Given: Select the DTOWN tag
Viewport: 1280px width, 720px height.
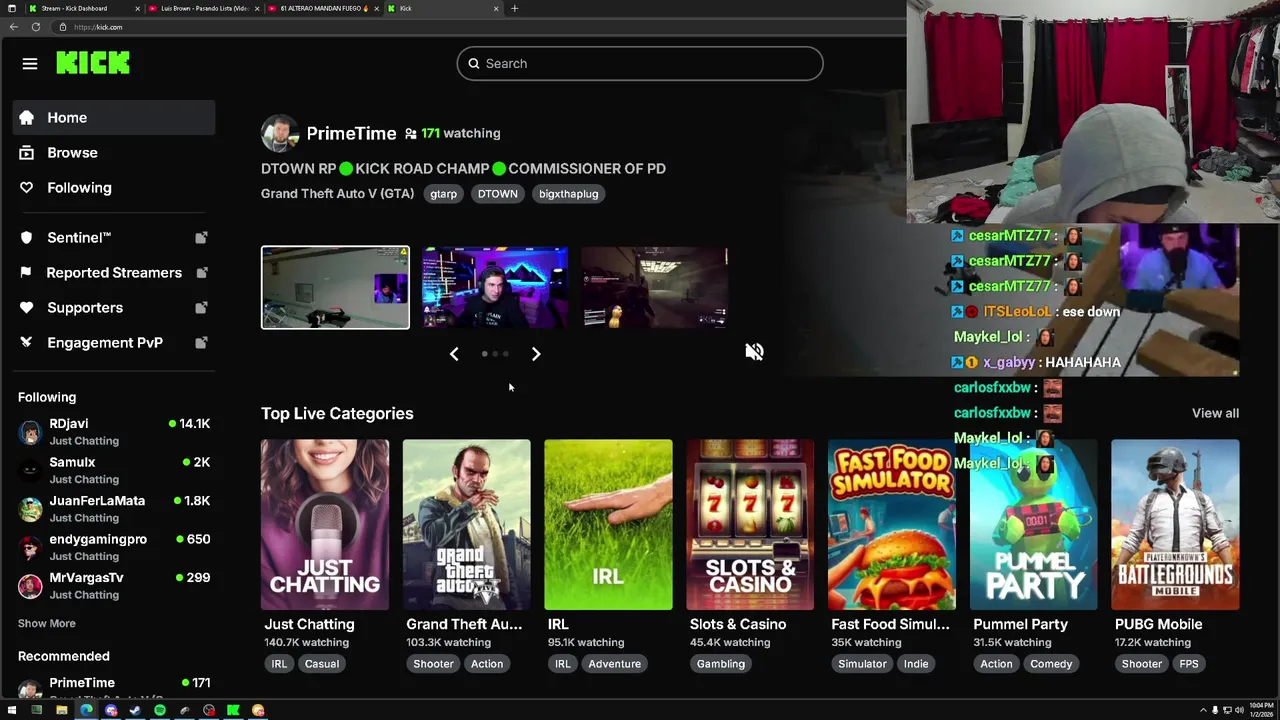Looking at the screenshot, I should pyautogui.click(x=497, y=194).
